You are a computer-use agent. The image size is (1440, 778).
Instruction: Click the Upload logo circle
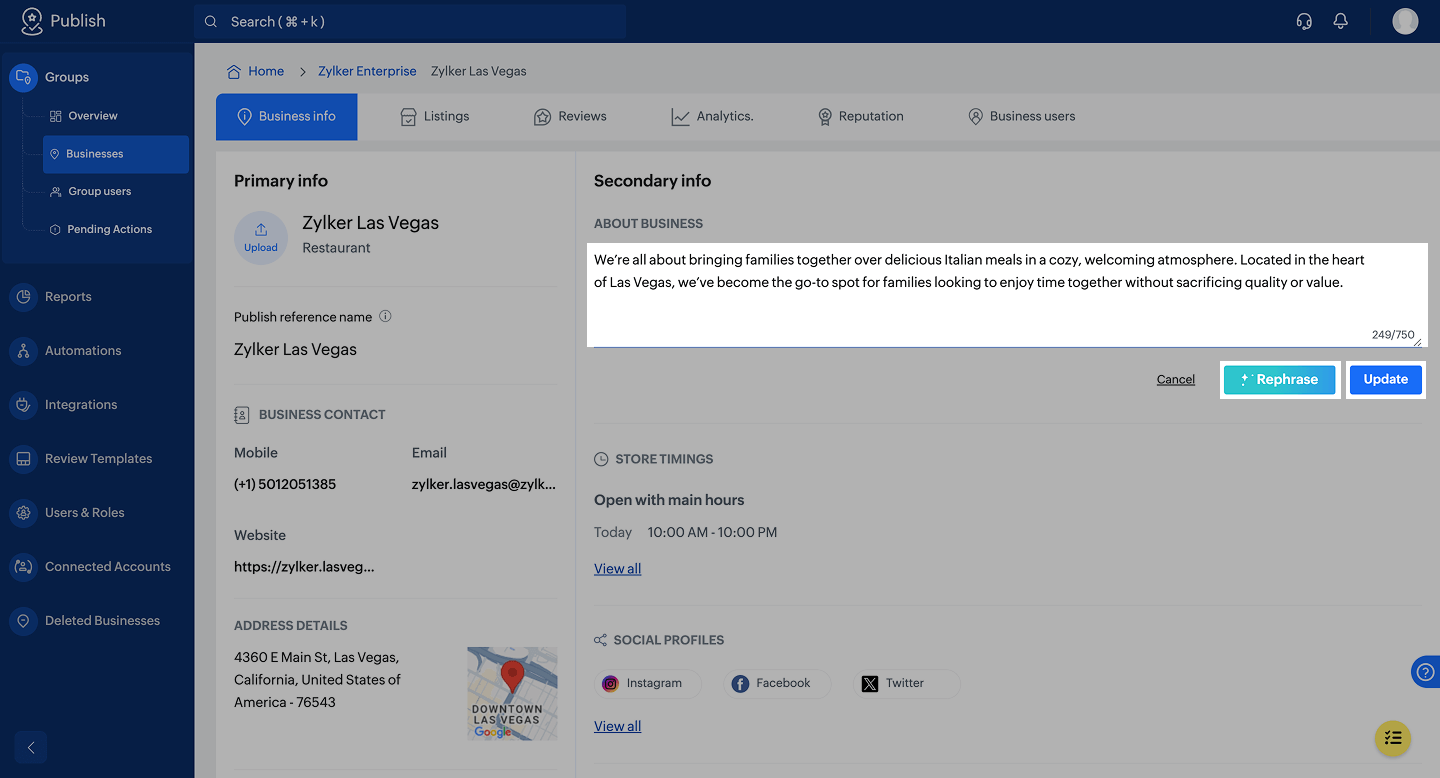pos(261,237)
